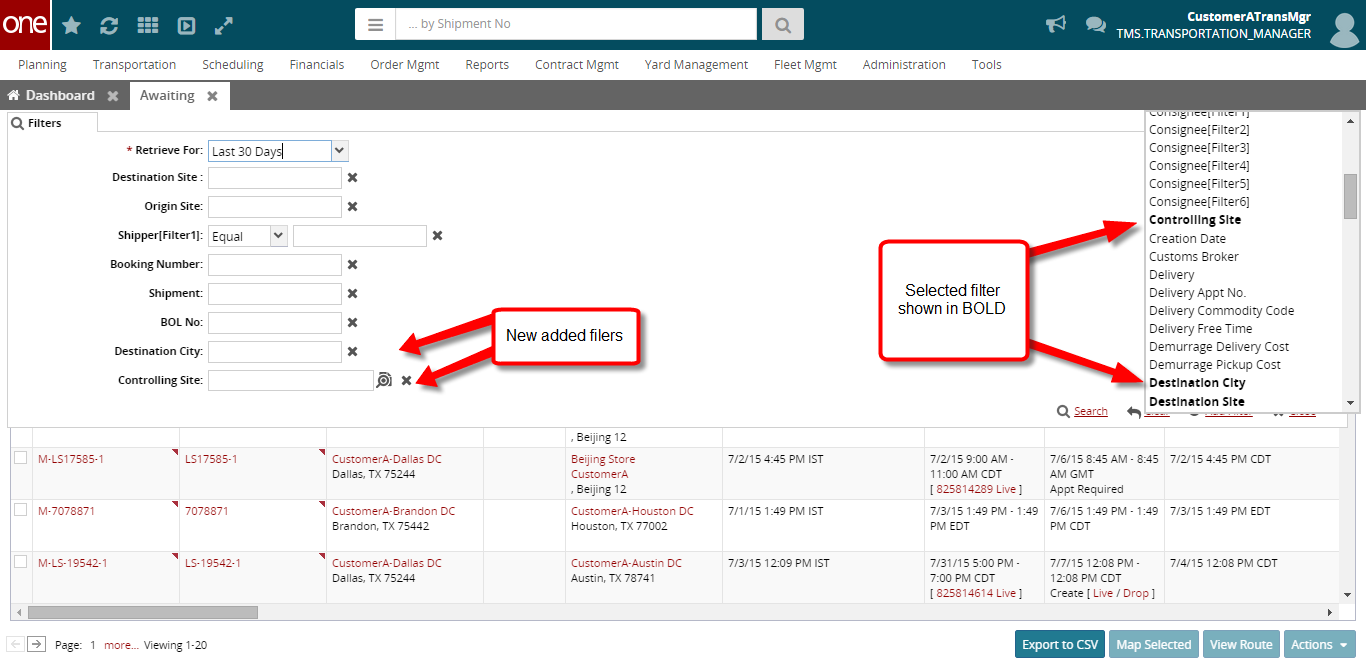Click the Controlling Site lookup icon
The width and height of the screenshot is (1366, 667).
(x=384, y=380)
